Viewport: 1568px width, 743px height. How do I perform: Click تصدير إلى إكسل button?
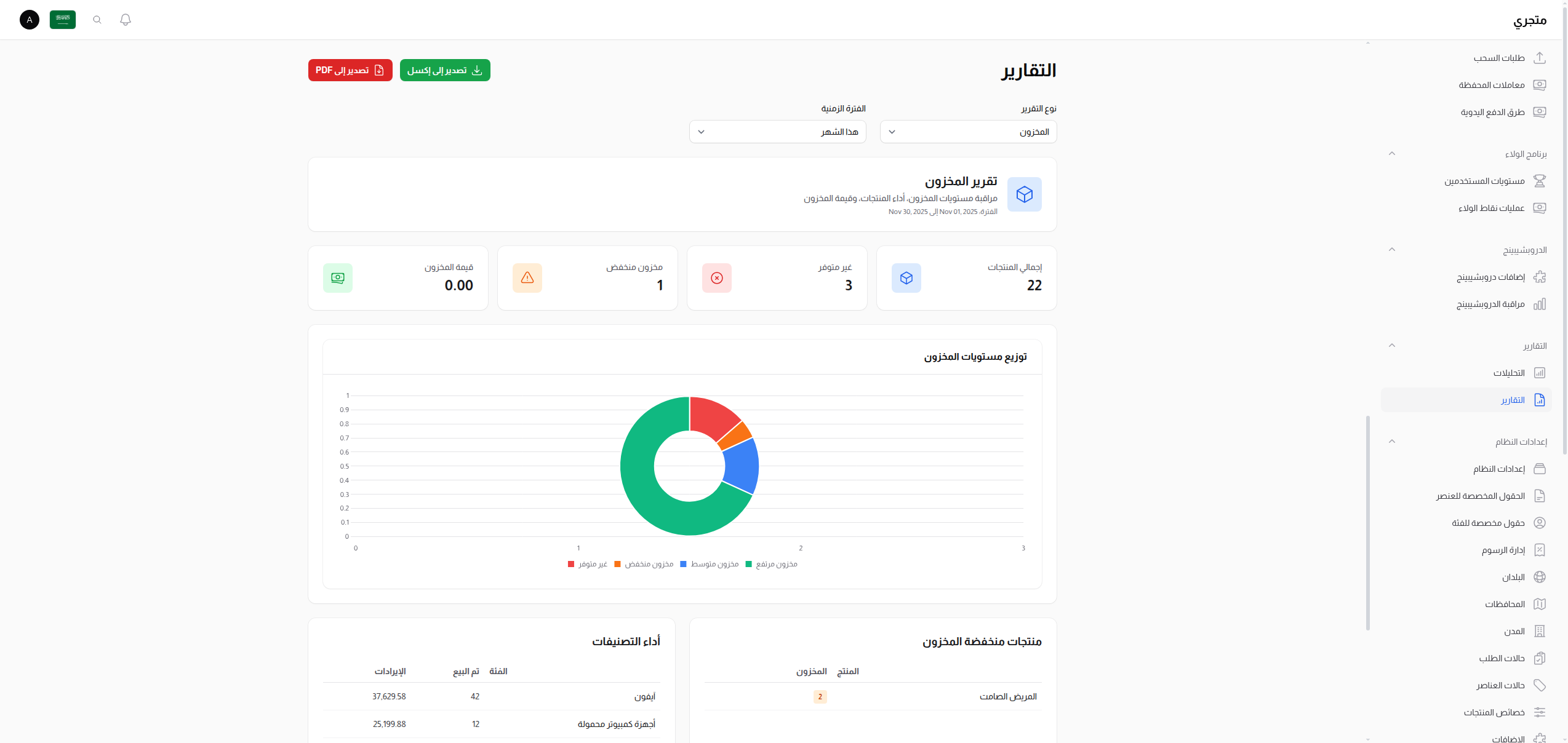point(445,70)
